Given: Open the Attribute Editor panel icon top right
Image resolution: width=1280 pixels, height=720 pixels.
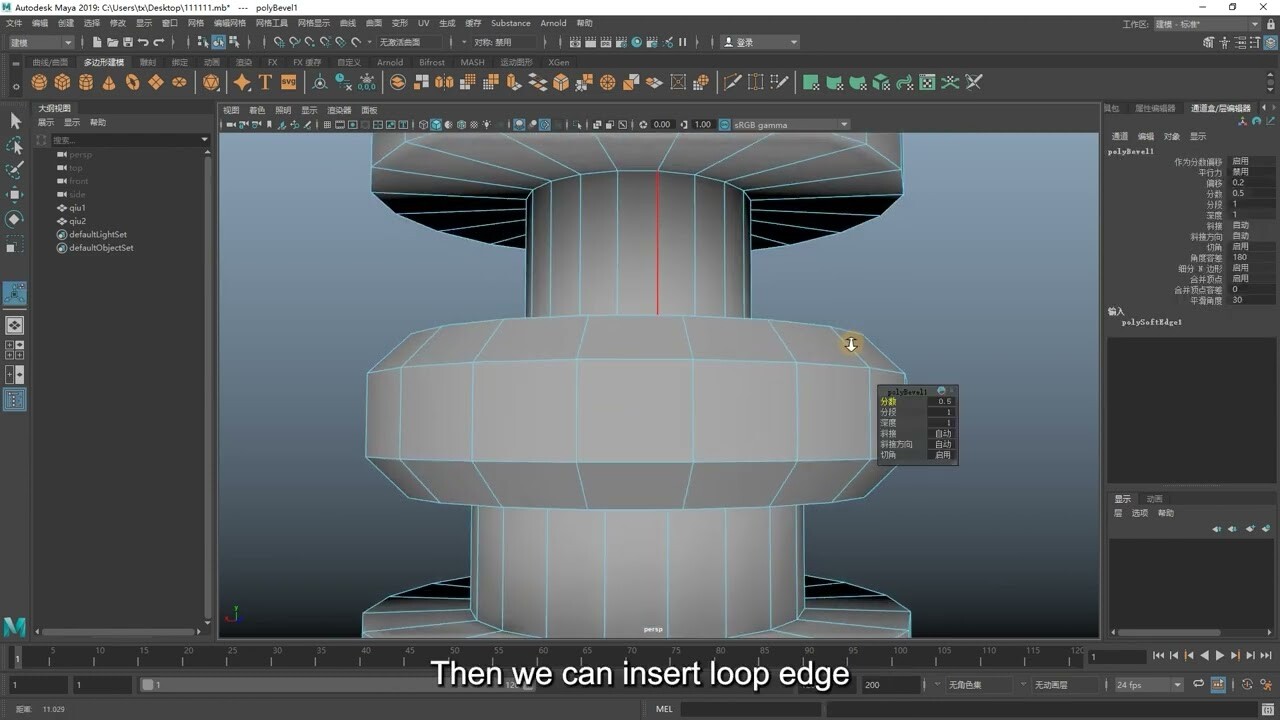Looking at the screenshot, I should 1240,42.
